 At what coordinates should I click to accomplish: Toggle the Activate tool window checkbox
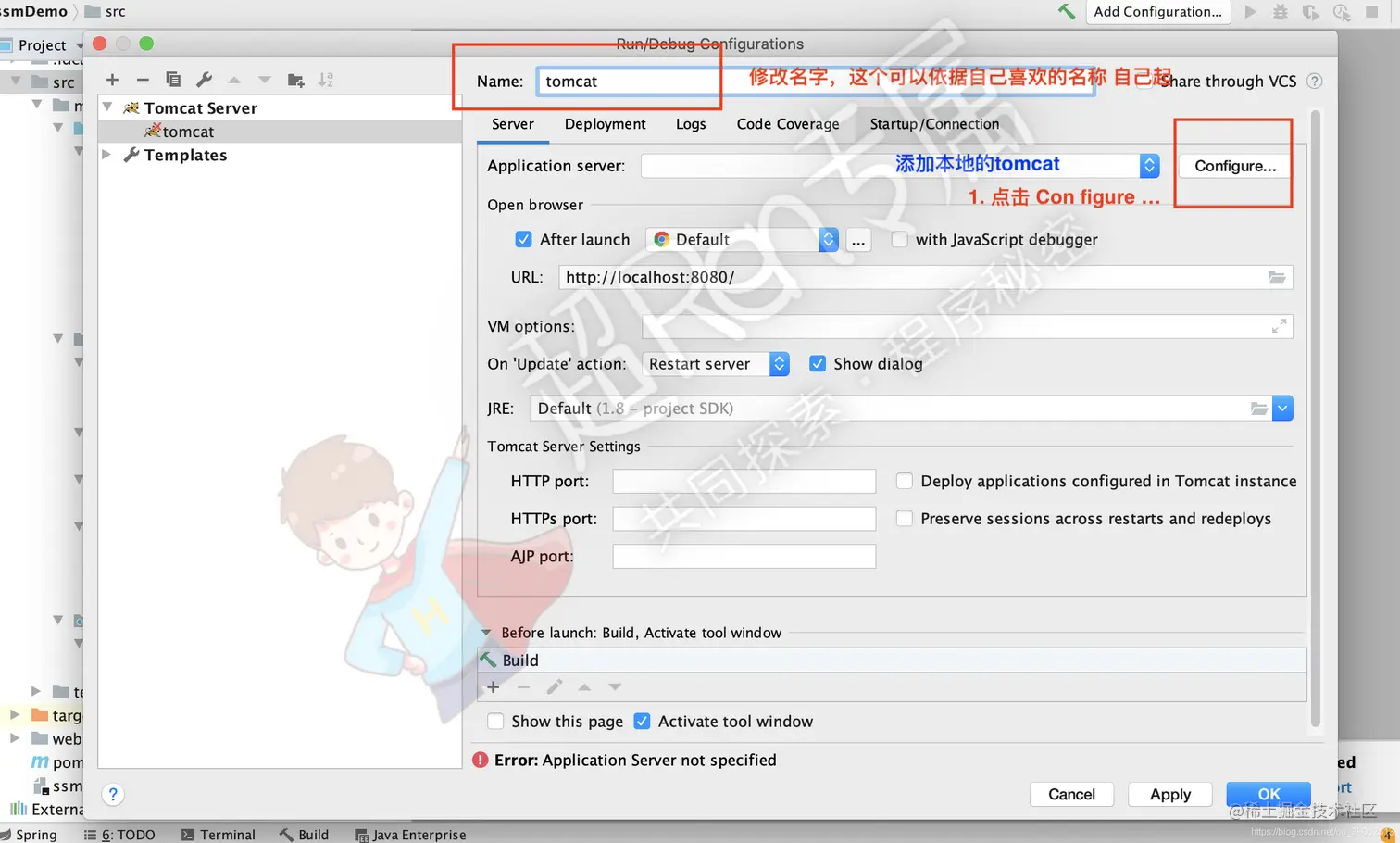pos(642,721)
